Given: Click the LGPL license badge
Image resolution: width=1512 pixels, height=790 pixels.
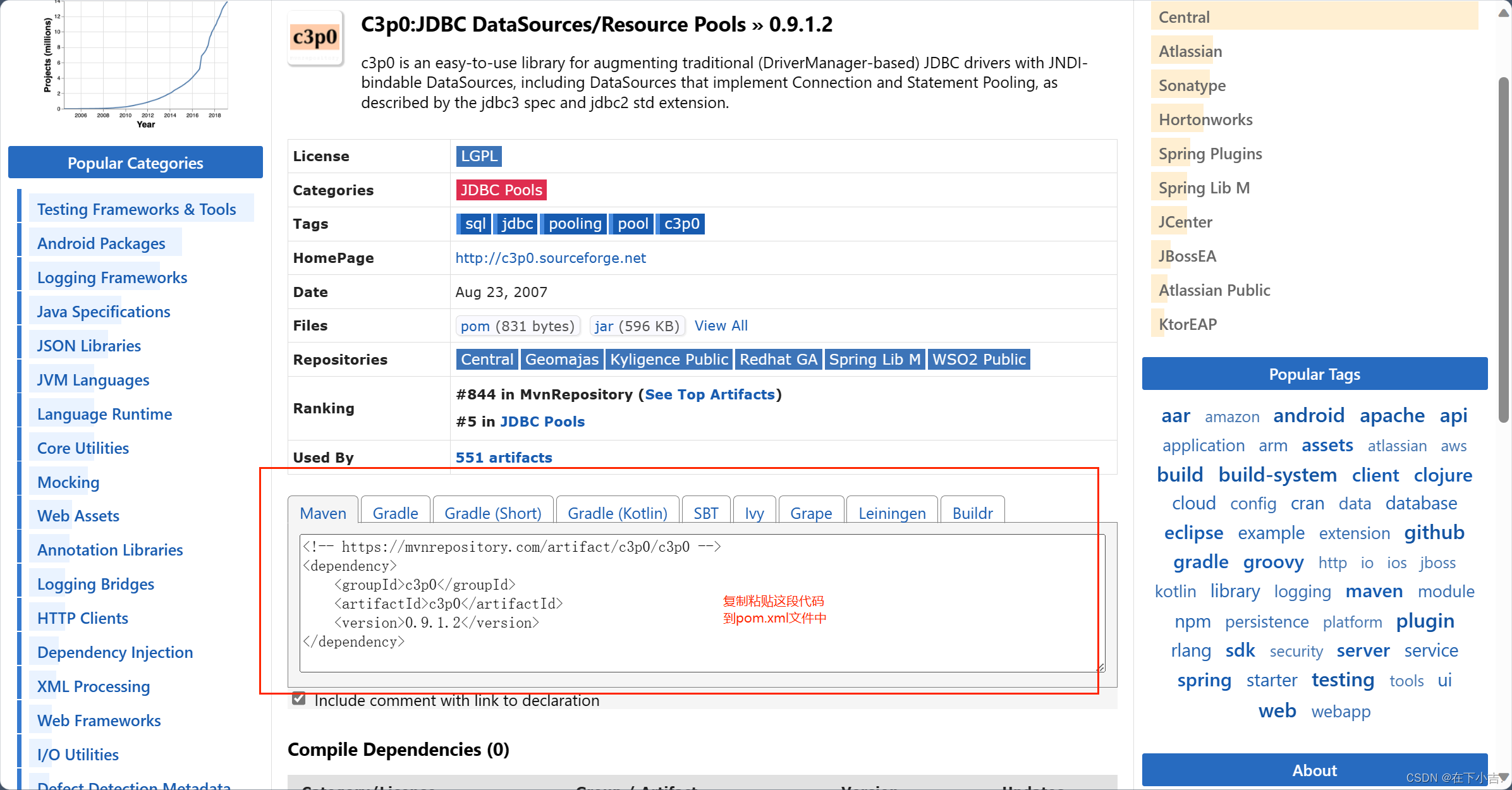Looking at the screenshot, I should pyautogui.click(x=479, y=155).
